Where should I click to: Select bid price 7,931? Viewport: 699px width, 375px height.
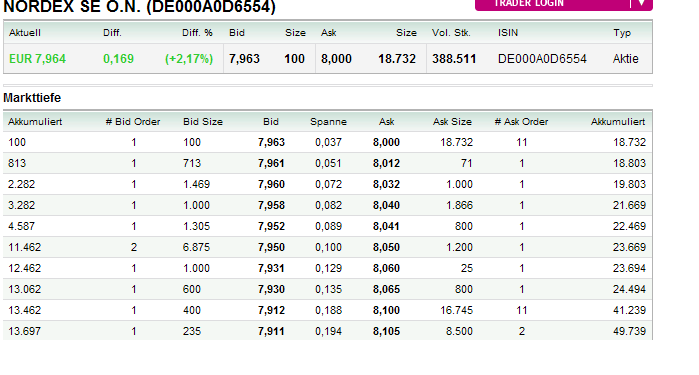(271, 268)
